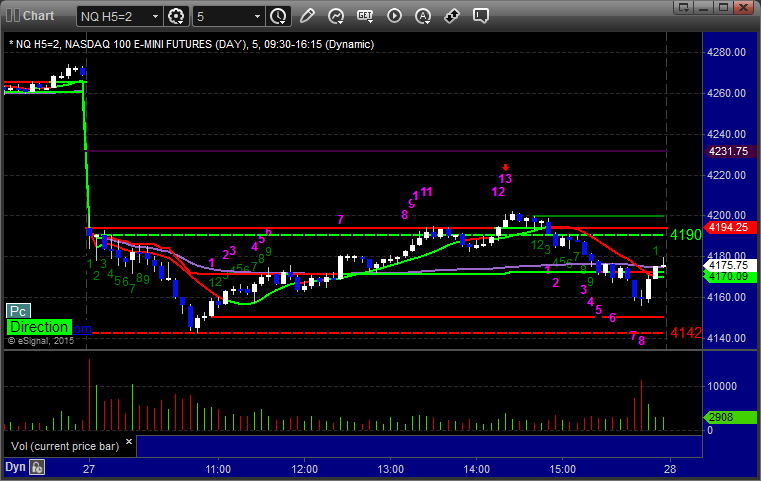
Task: Select the Vol (current price bar) tab
Action: [x=65, y=446]
